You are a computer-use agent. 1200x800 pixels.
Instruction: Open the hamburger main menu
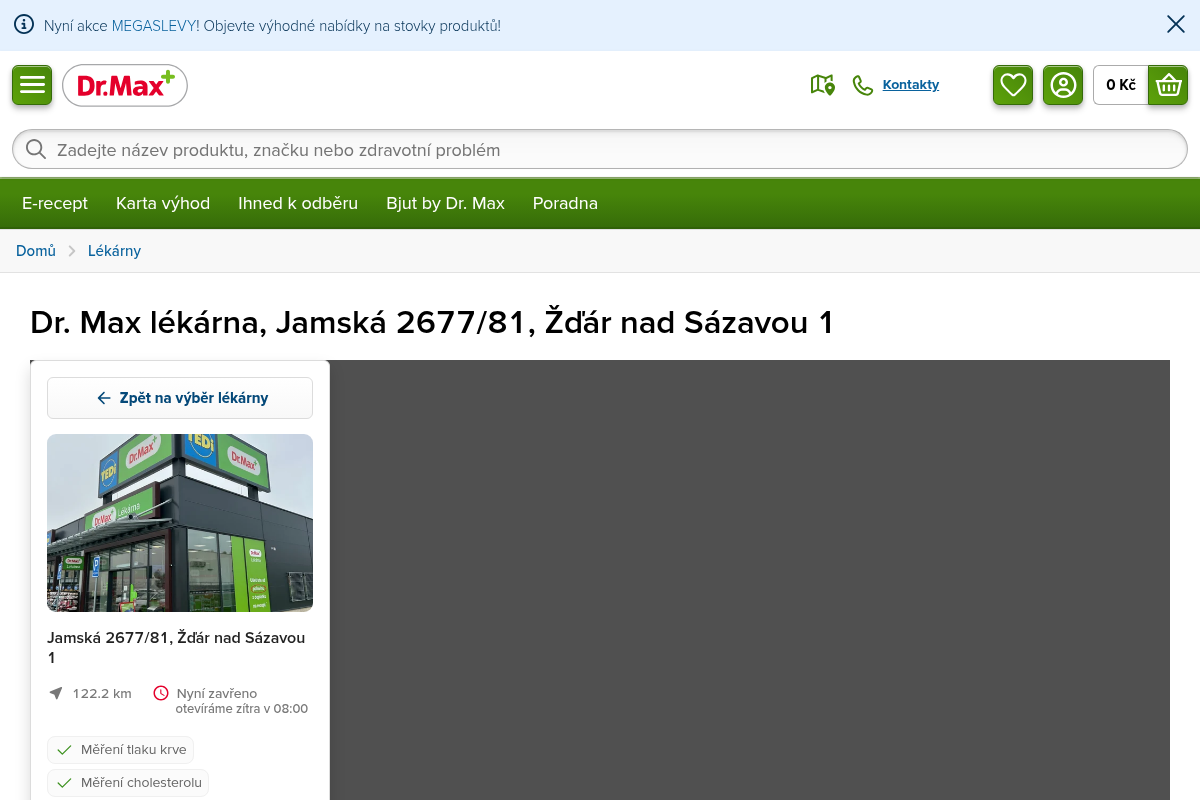(32, 85)
